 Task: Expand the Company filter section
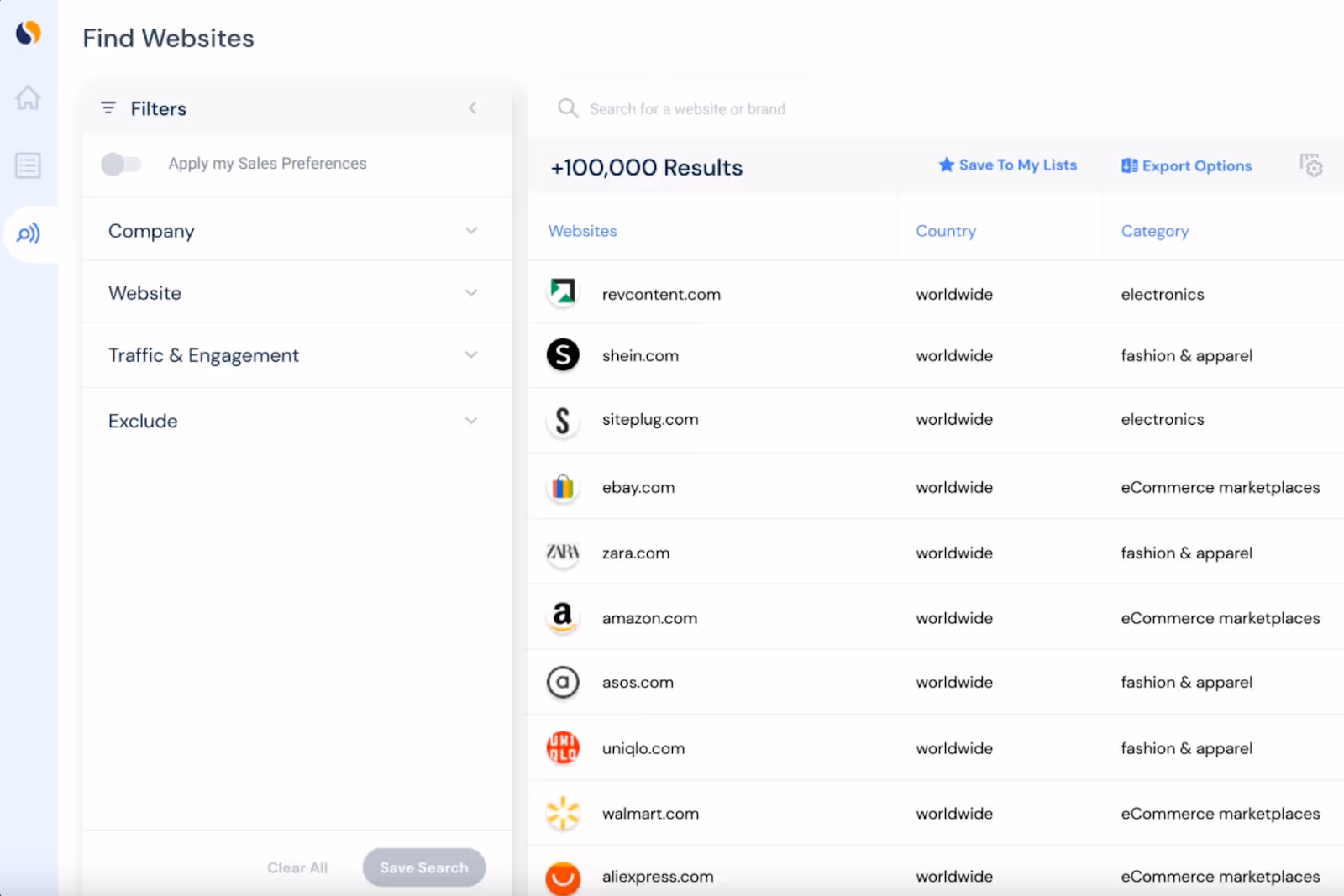[x=297, y=230]
